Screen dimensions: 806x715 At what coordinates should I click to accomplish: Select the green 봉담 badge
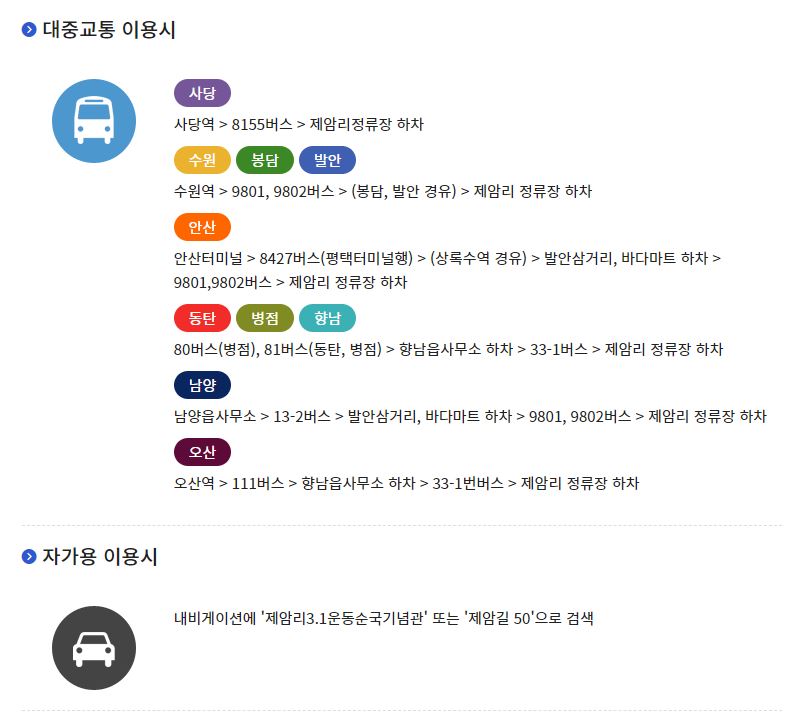coord(265,160)
